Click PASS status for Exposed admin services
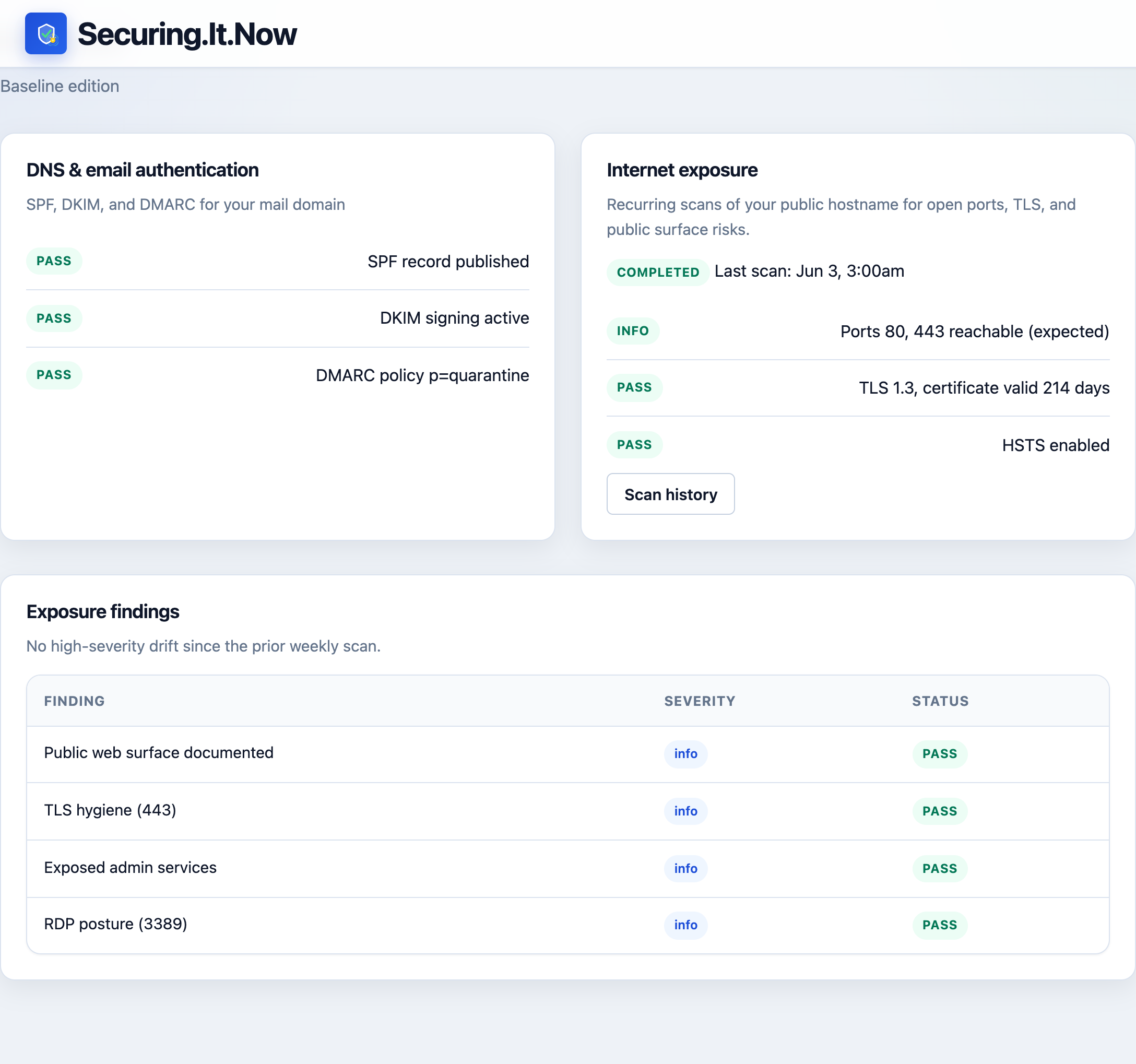This screenshot has width=1136, height=1064. [x=939, y=869]
